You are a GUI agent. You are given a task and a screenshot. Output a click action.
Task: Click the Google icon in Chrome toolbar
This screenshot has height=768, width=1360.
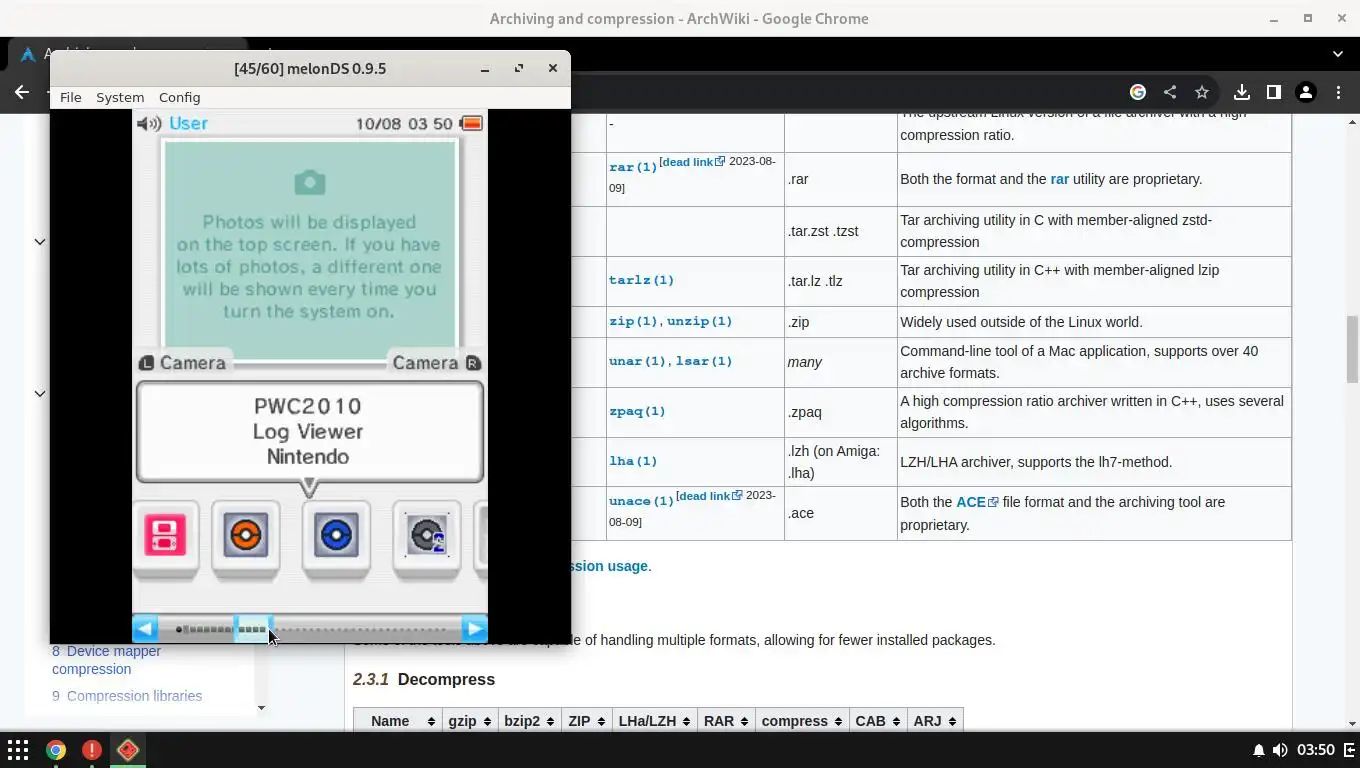1138,92
